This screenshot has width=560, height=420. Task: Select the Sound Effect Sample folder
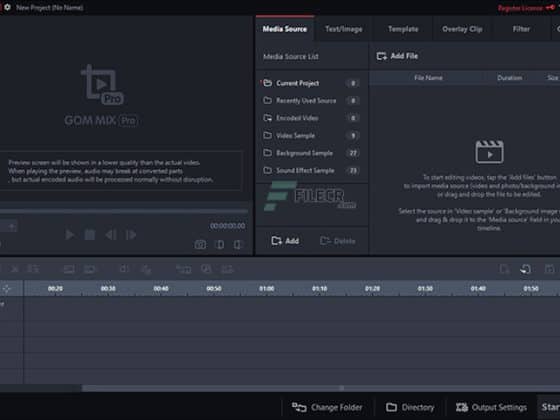(310, 171)
